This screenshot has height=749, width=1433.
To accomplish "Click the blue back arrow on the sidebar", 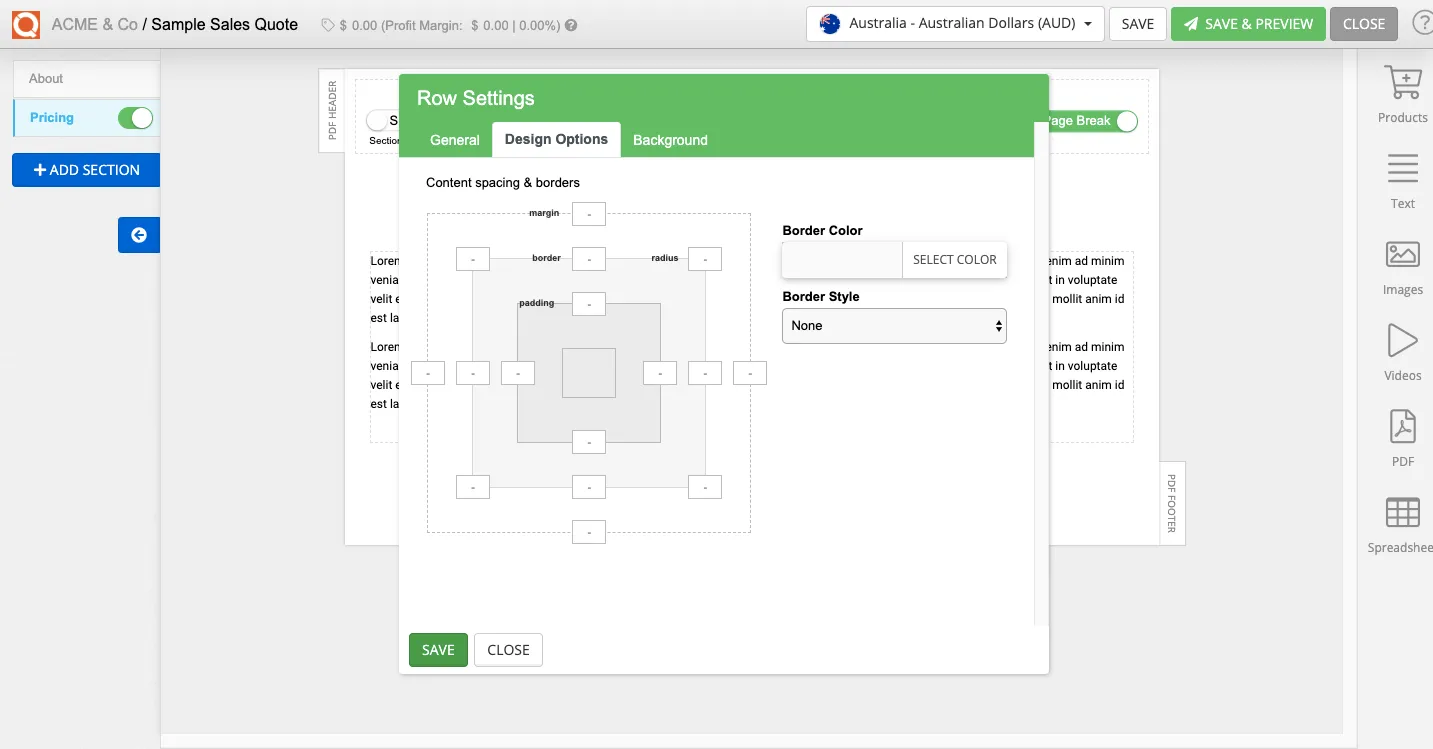I will [x=138, y=235].
